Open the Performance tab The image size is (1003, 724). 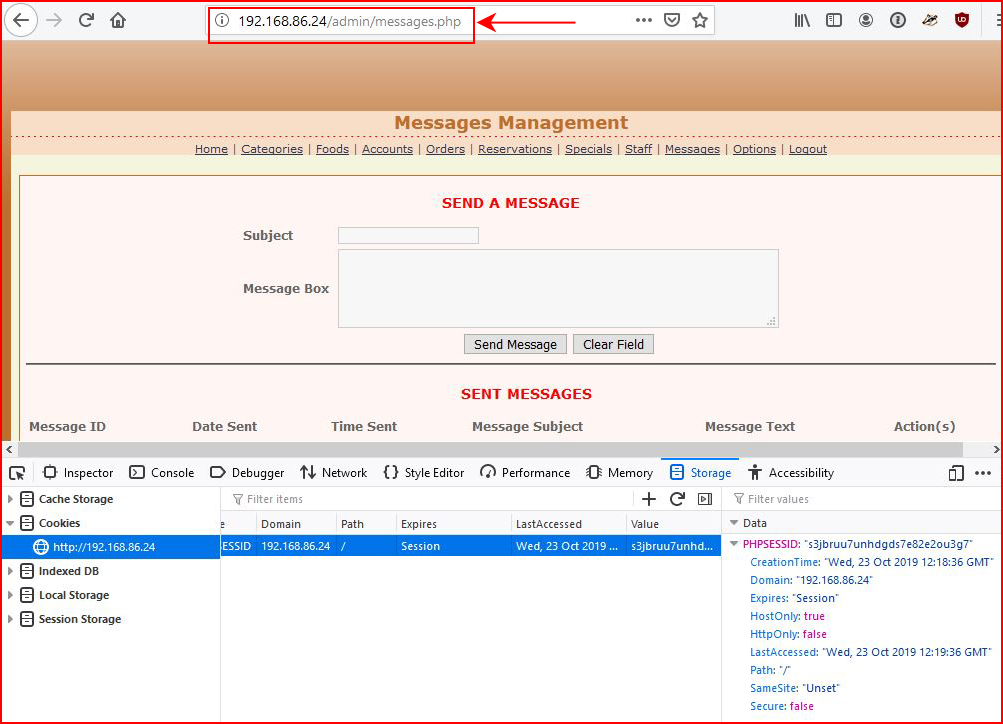click(525, 473)
